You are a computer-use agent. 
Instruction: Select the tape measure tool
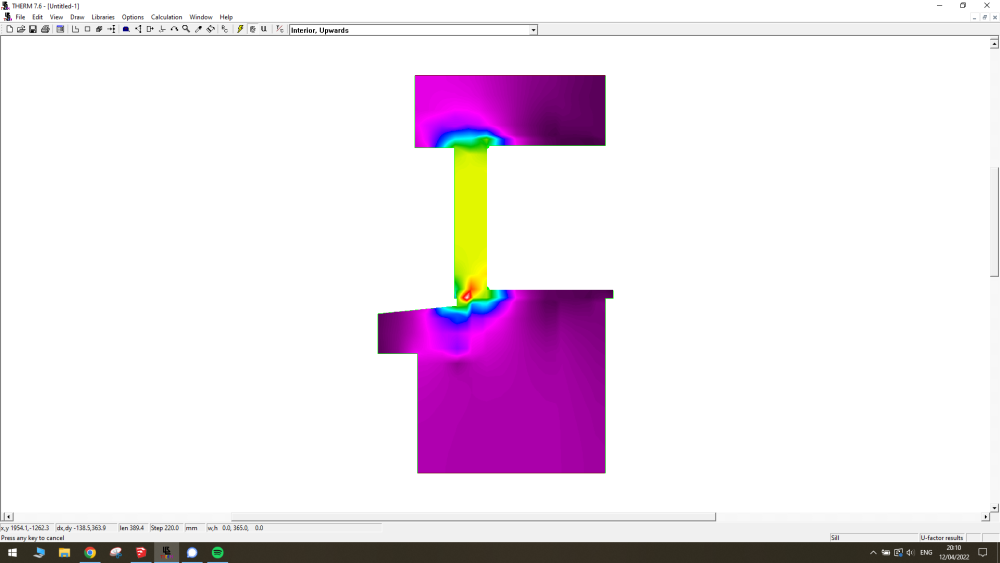click(210, 29)
